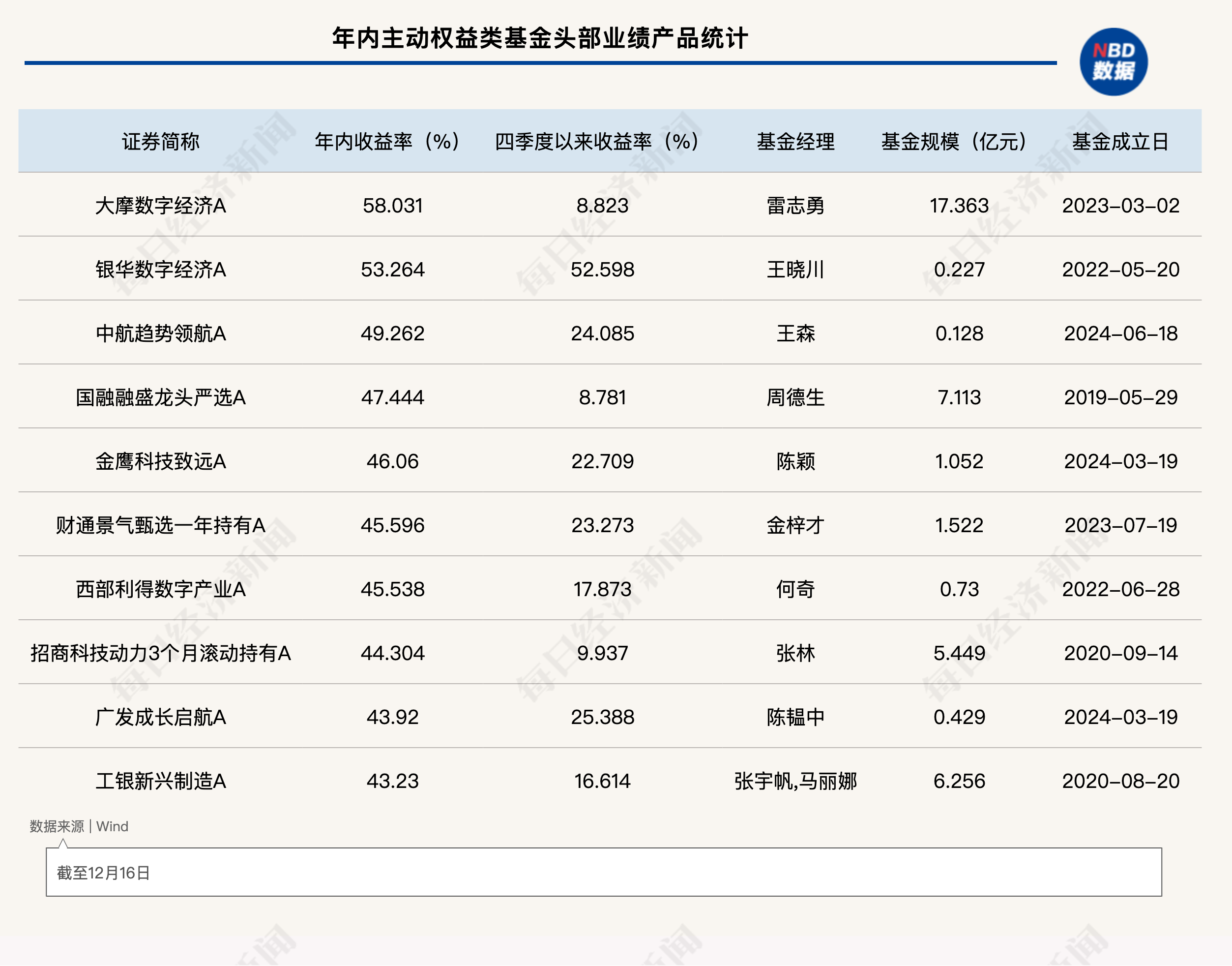Click the yearly return value 47.444
1232x966 pixels.
[x=392, y=397]
